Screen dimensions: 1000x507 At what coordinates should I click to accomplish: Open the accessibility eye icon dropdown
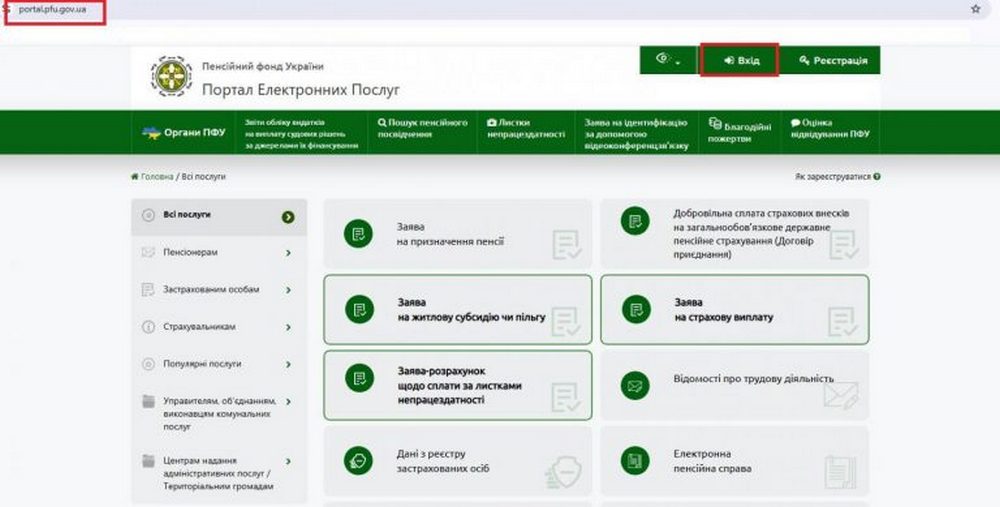tap(667, 61)
